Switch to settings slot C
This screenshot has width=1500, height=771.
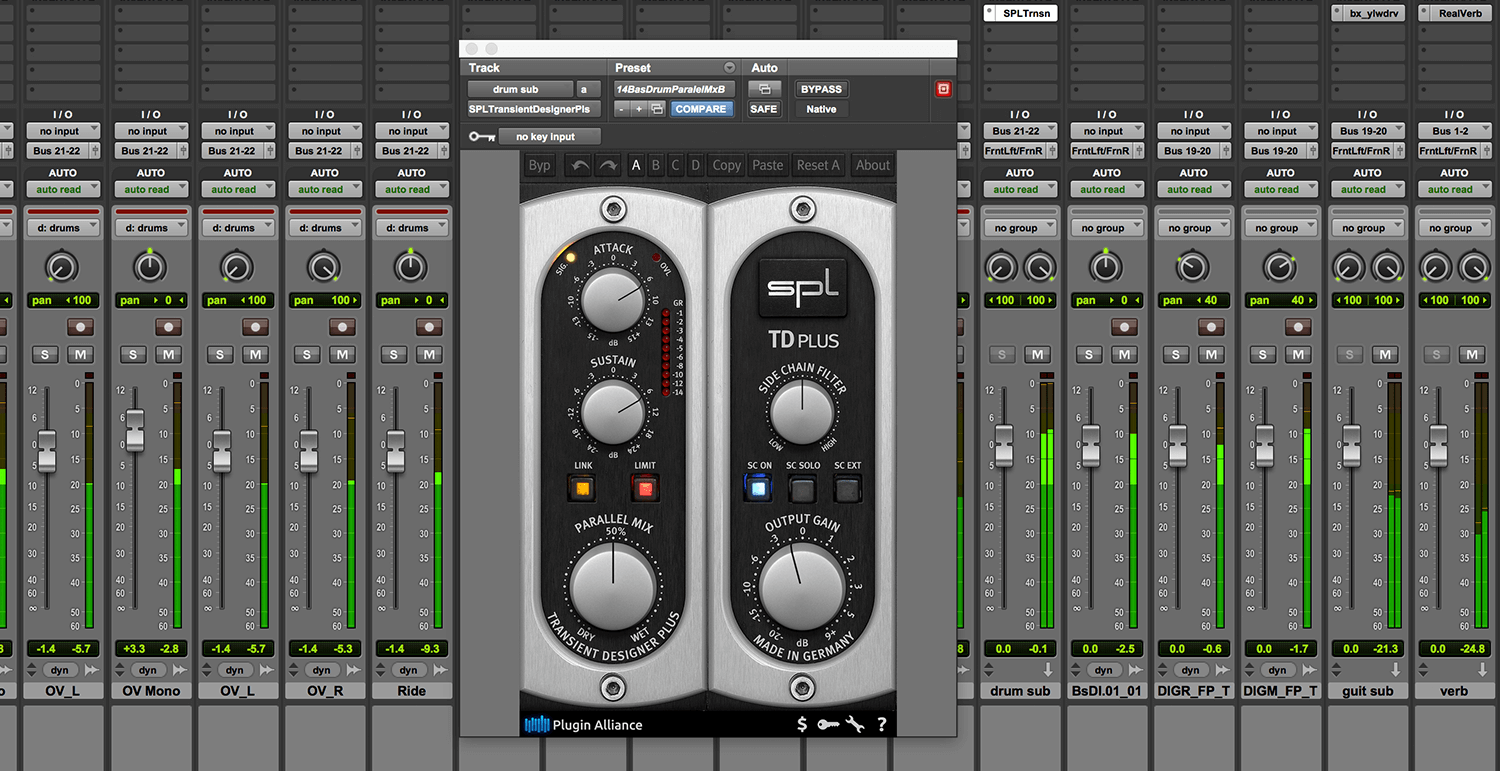pos(676,166)
